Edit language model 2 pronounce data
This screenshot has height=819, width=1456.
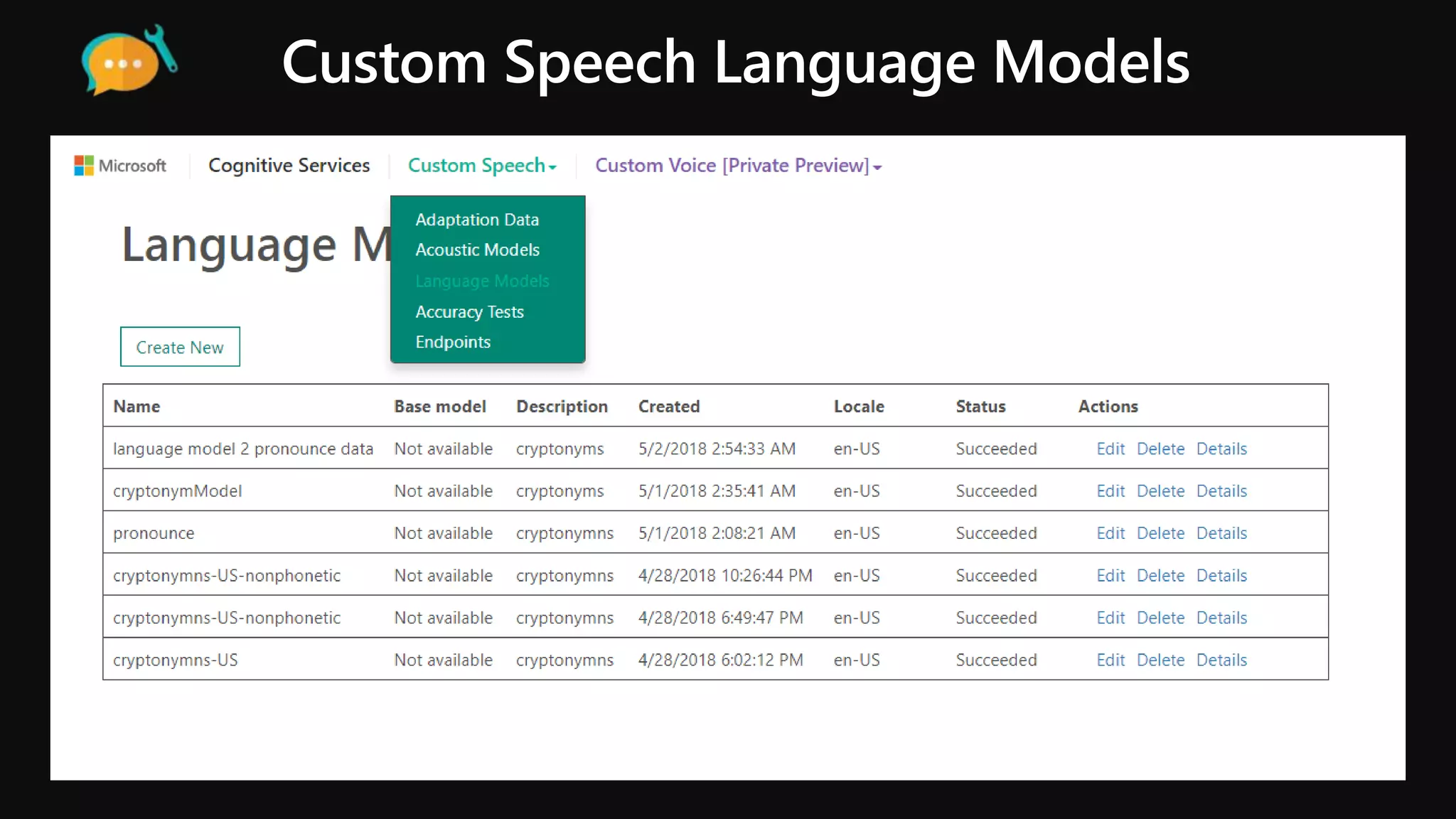(x=1110, y=449)
